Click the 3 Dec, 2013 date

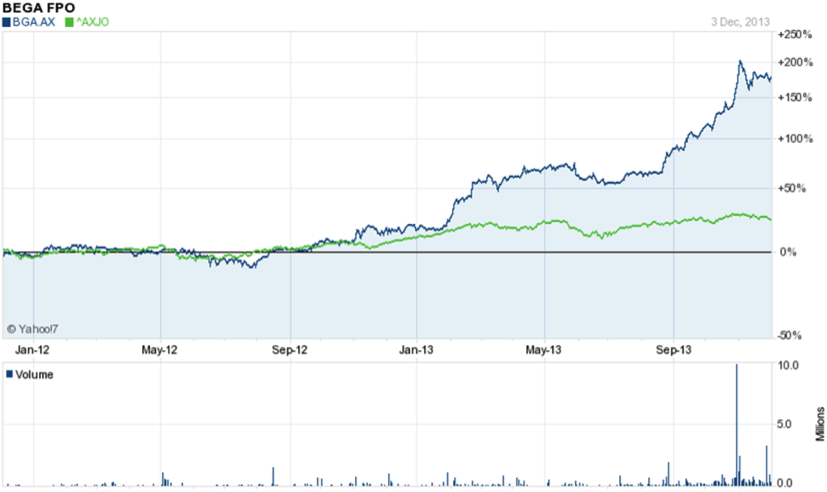click(x=740, y=22)
